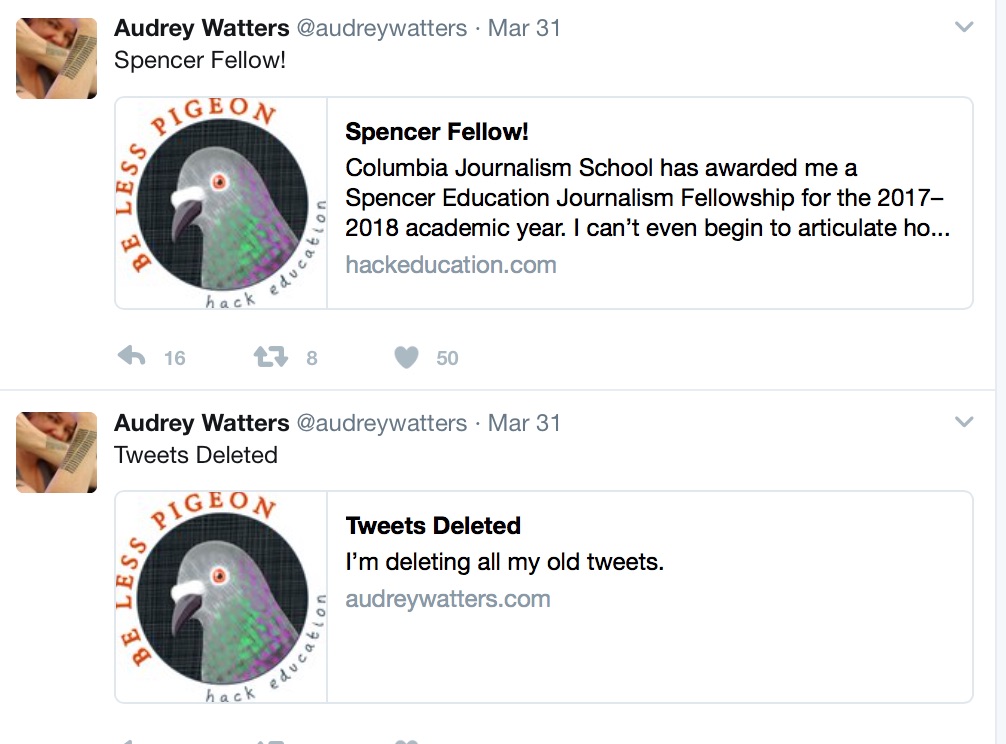This screenshot has height=744, width=1006.
Task: Click the like count 50
Action: (447, 358)
